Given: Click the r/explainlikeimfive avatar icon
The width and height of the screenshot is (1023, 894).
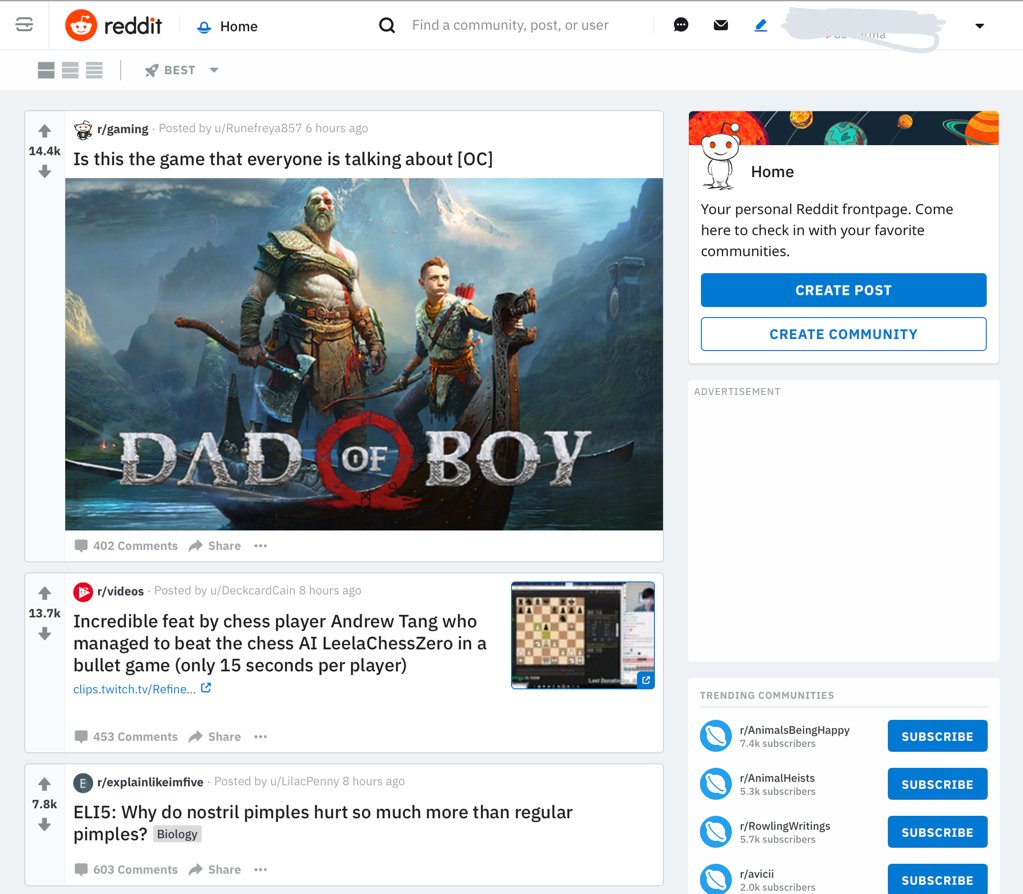Looking at the screenshot, I should [83, 782].
